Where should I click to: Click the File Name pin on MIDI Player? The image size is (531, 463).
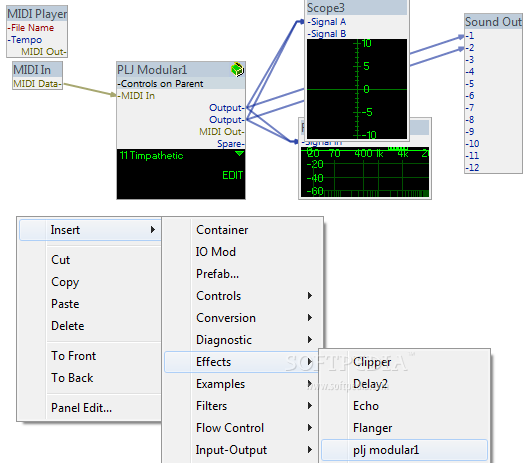(x=31, y=28)
